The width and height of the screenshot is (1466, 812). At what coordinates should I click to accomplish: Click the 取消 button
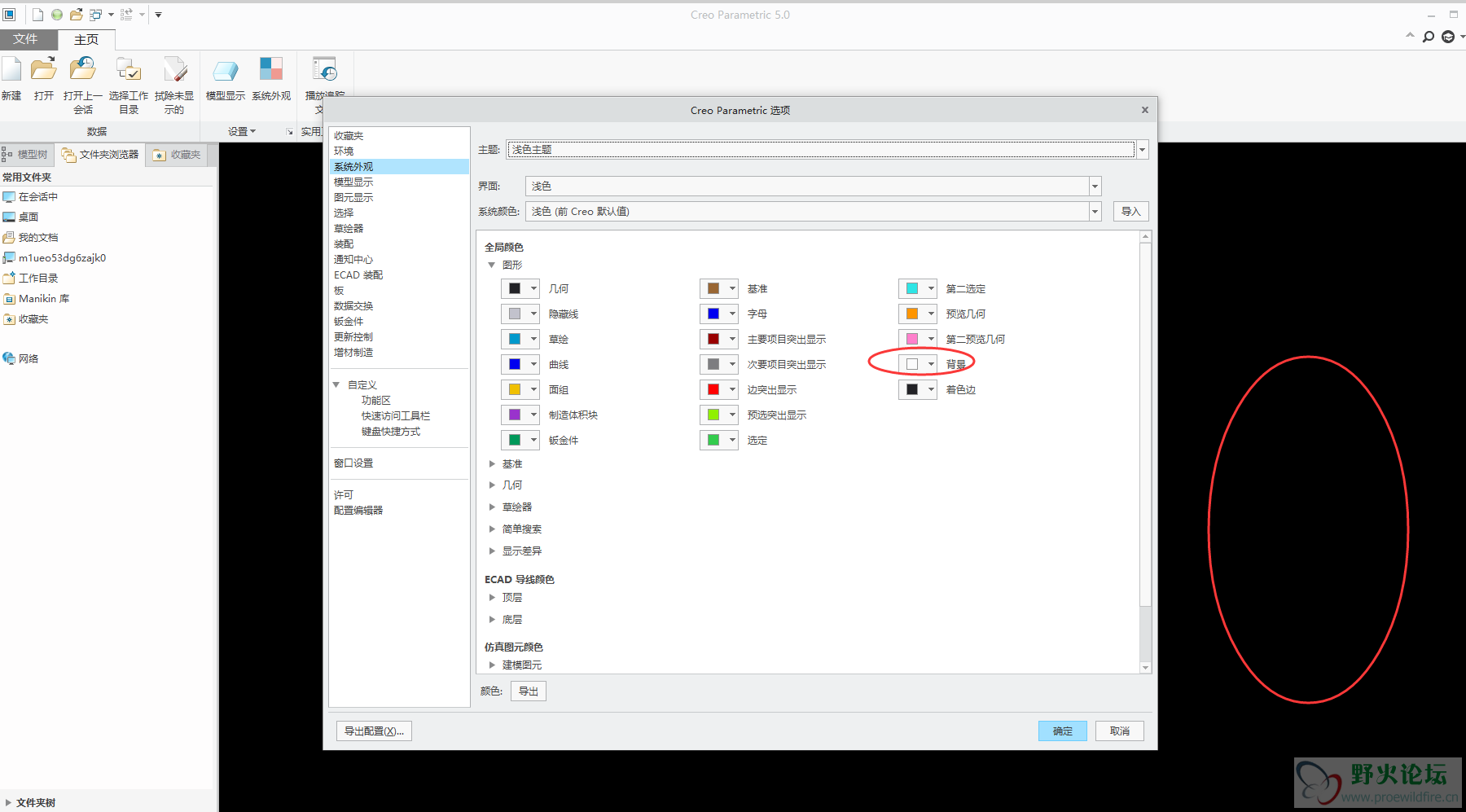click(x=1120, y=731)
